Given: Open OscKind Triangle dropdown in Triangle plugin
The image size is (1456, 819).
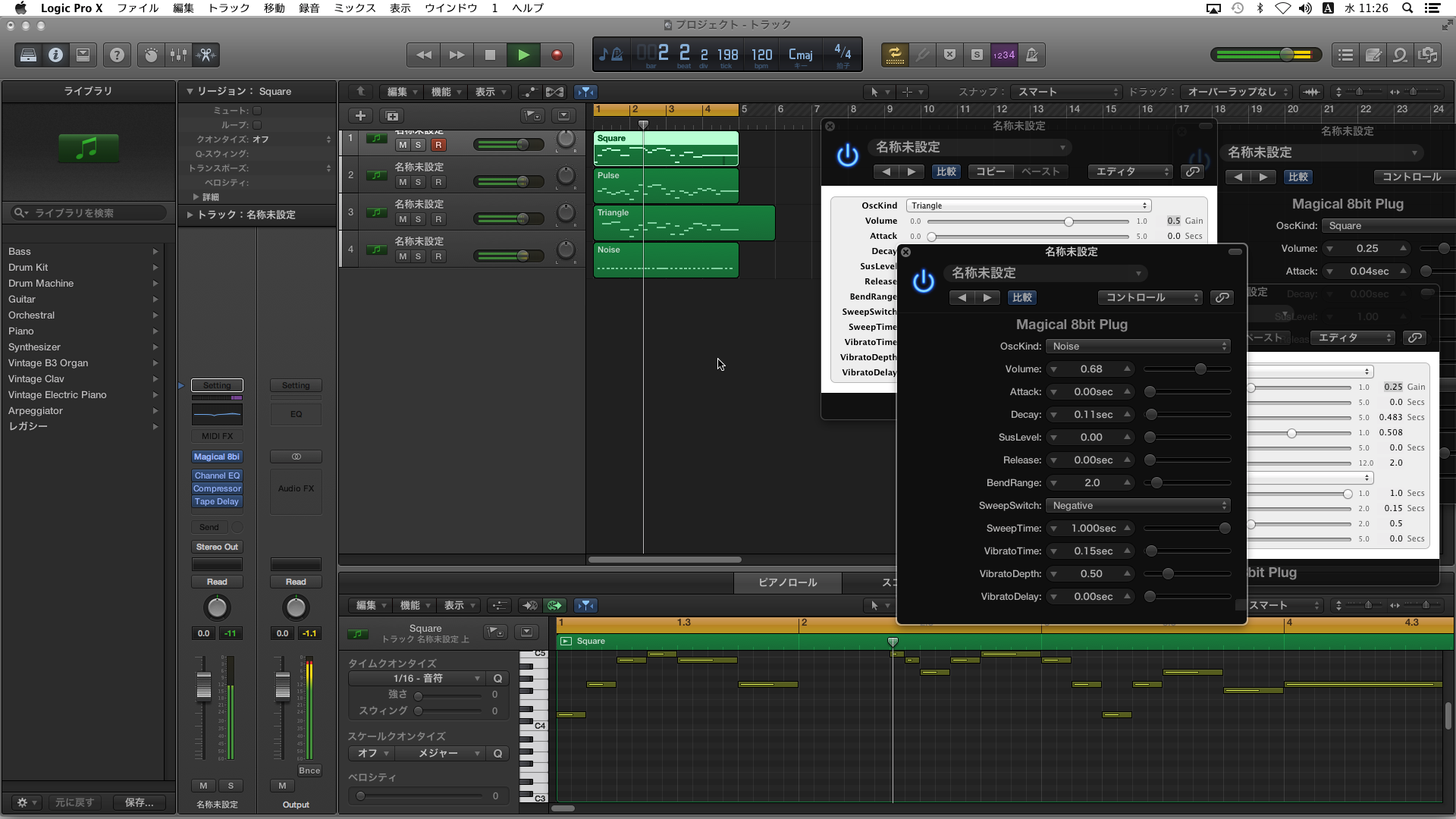Looking at the screenshot, I should (x=1028, y=206).
